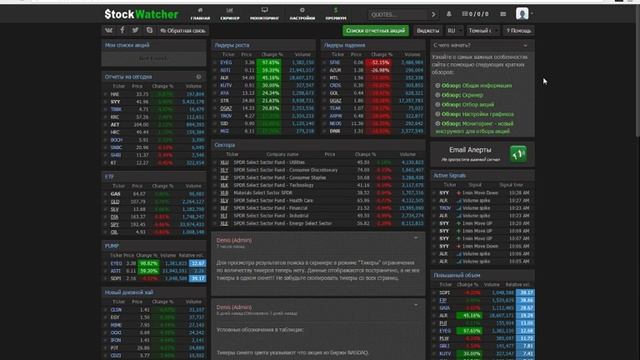Collapse first Denis (Admin) post chevron
Image resolution: width=640 pixels, height=360 pixels.
tap(416, 238)
